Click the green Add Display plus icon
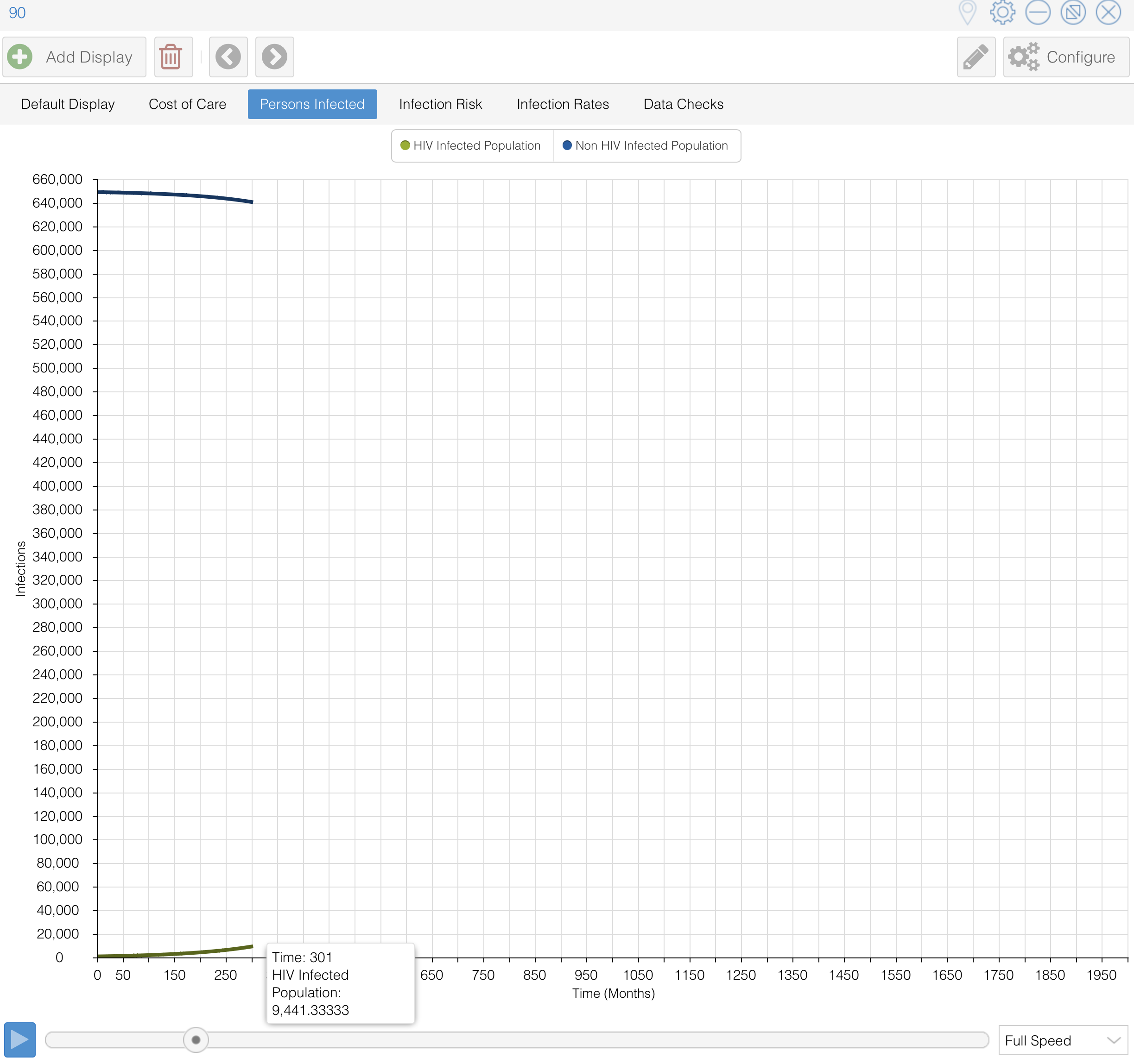The image size is (1134, 1064). tap(20, 57)
